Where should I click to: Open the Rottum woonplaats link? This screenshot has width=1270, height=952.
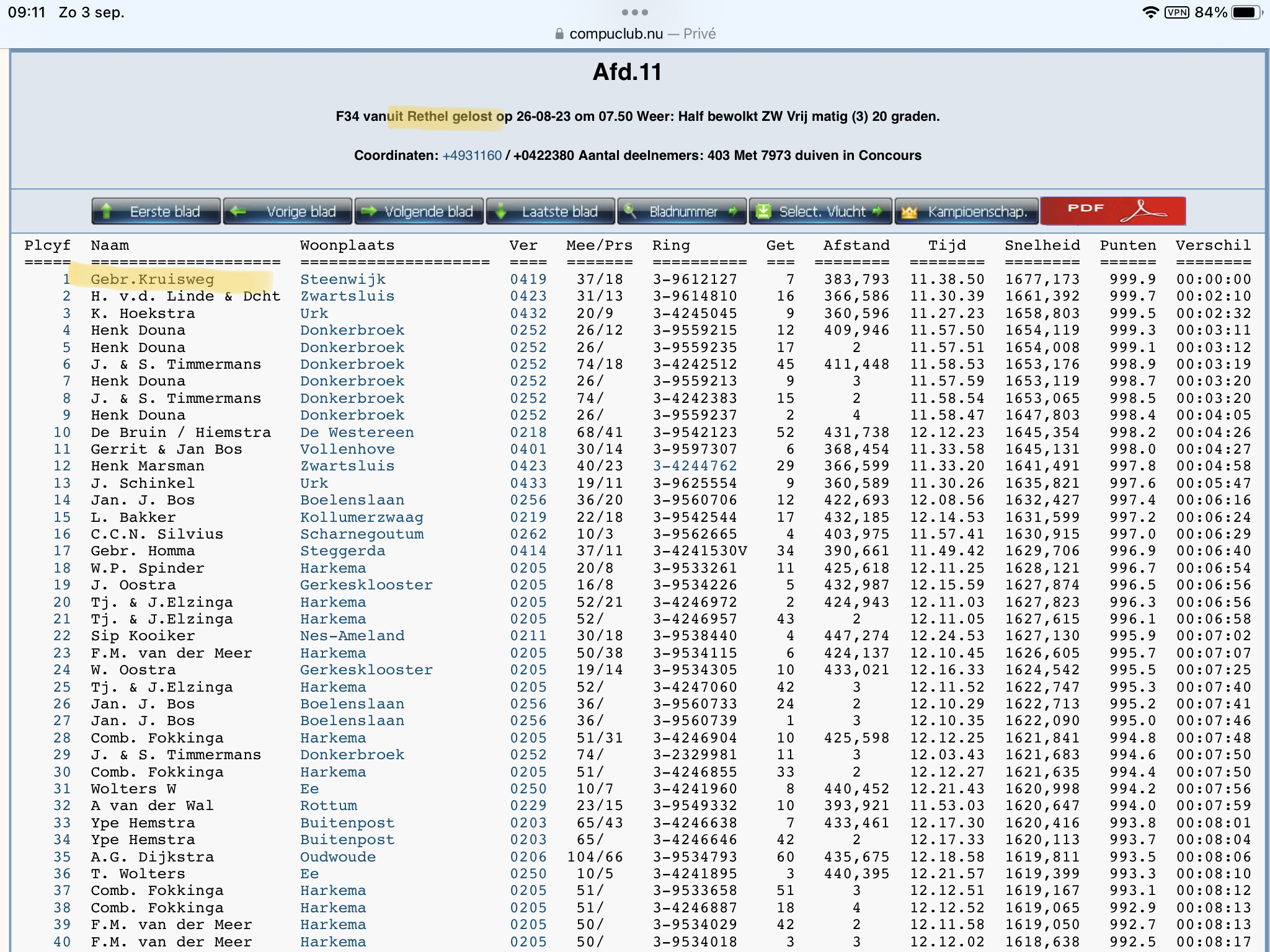[x=329, y=806]
